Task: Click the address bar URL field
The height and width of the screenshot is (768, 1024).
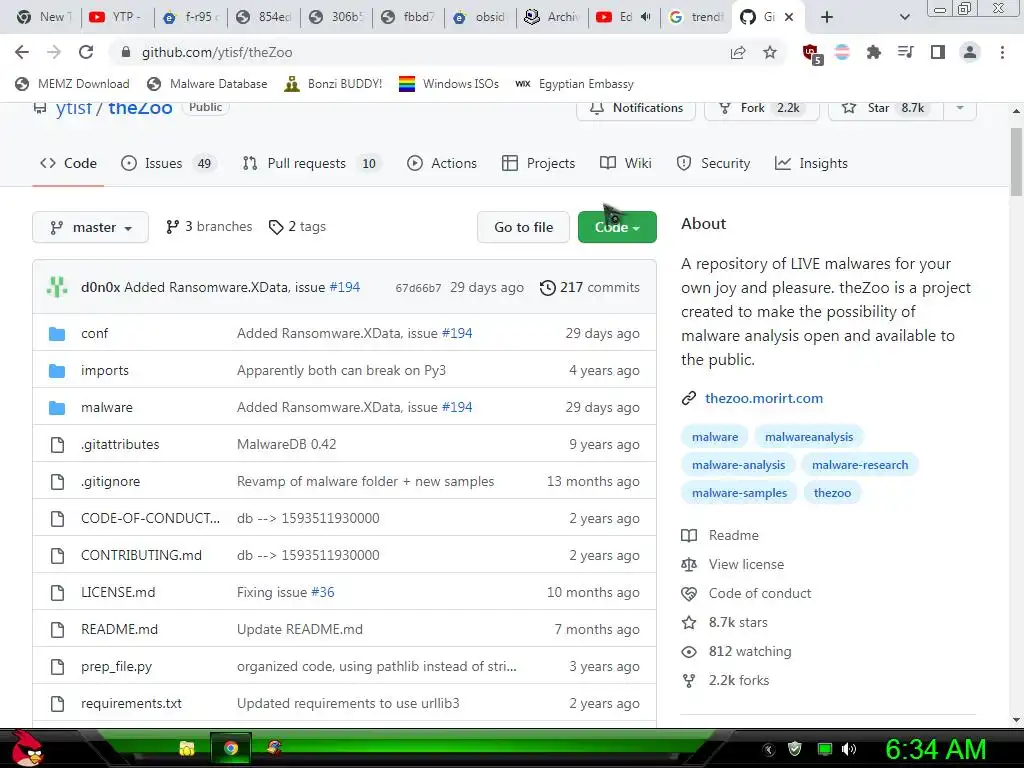Action: [x=418, y=52]
